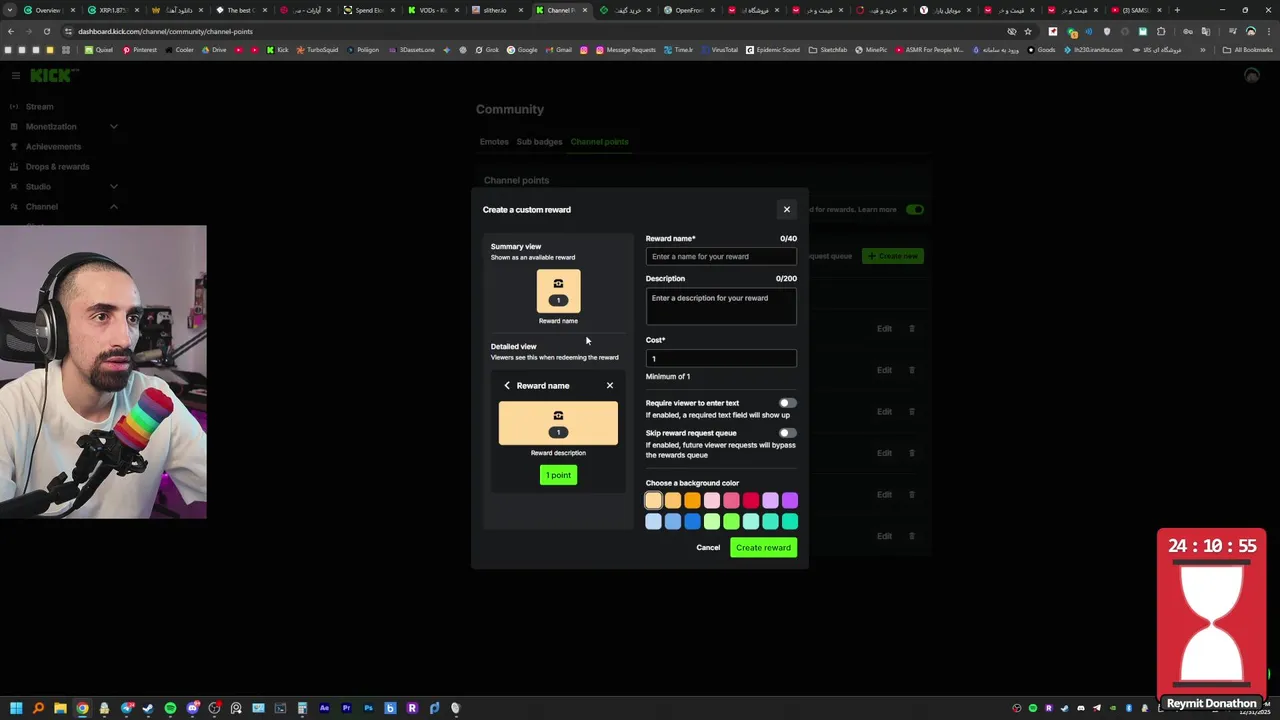Expand the bookmarks overflow chevron

click(x=1202, y=49)
